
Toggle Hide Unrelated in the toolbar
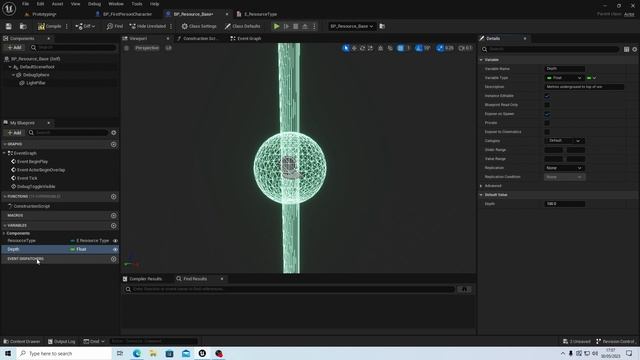pyautogui.click(x=148, y=26)
